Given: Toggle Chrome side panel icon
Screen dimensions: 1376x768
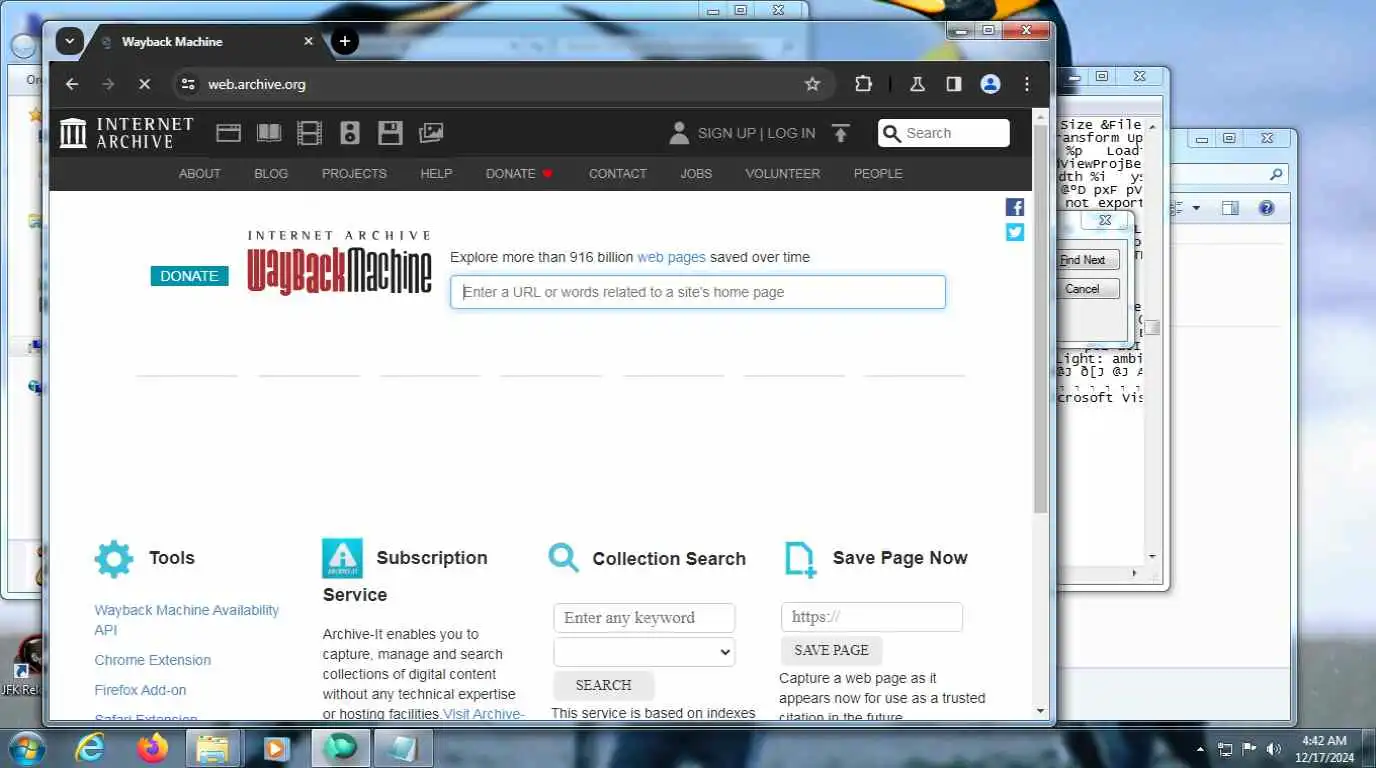Looking at the screenshot, I should (x=954, y=84).
